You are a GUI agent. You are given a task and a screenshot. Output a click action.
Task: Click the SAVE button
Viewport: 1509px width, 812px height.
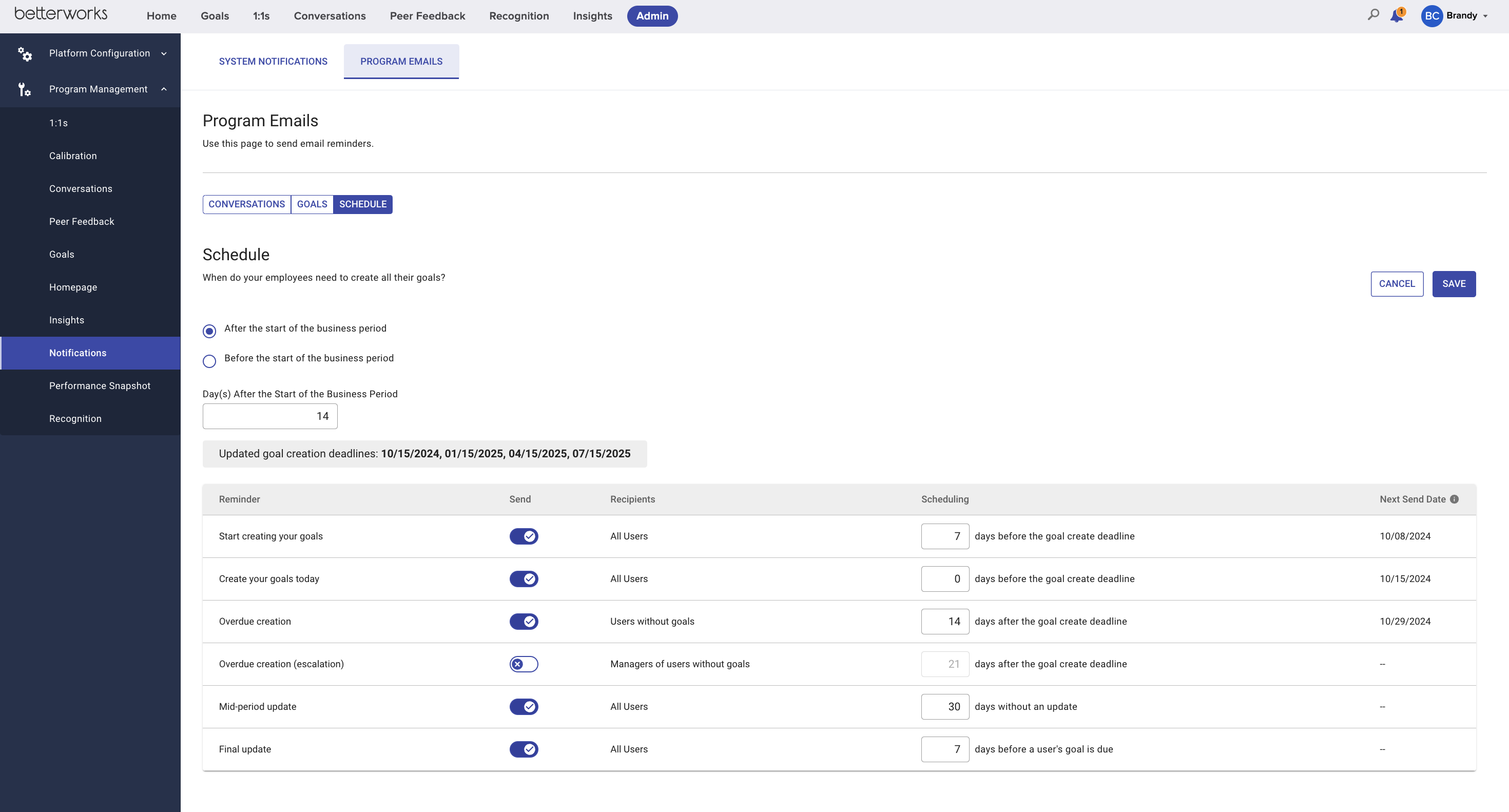[1454, 283]
